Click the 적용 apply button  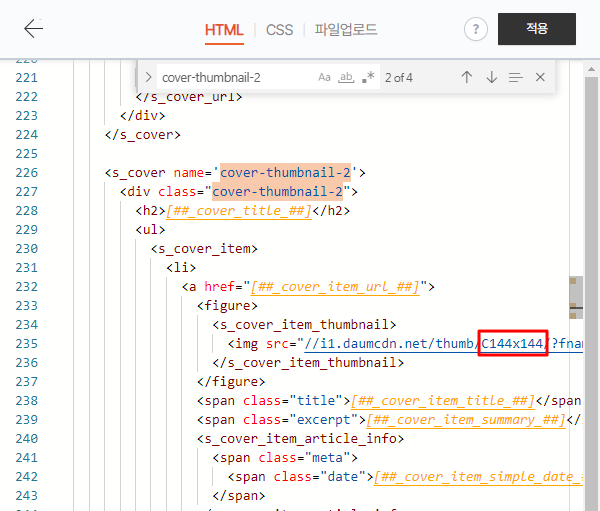click(536, 29)
